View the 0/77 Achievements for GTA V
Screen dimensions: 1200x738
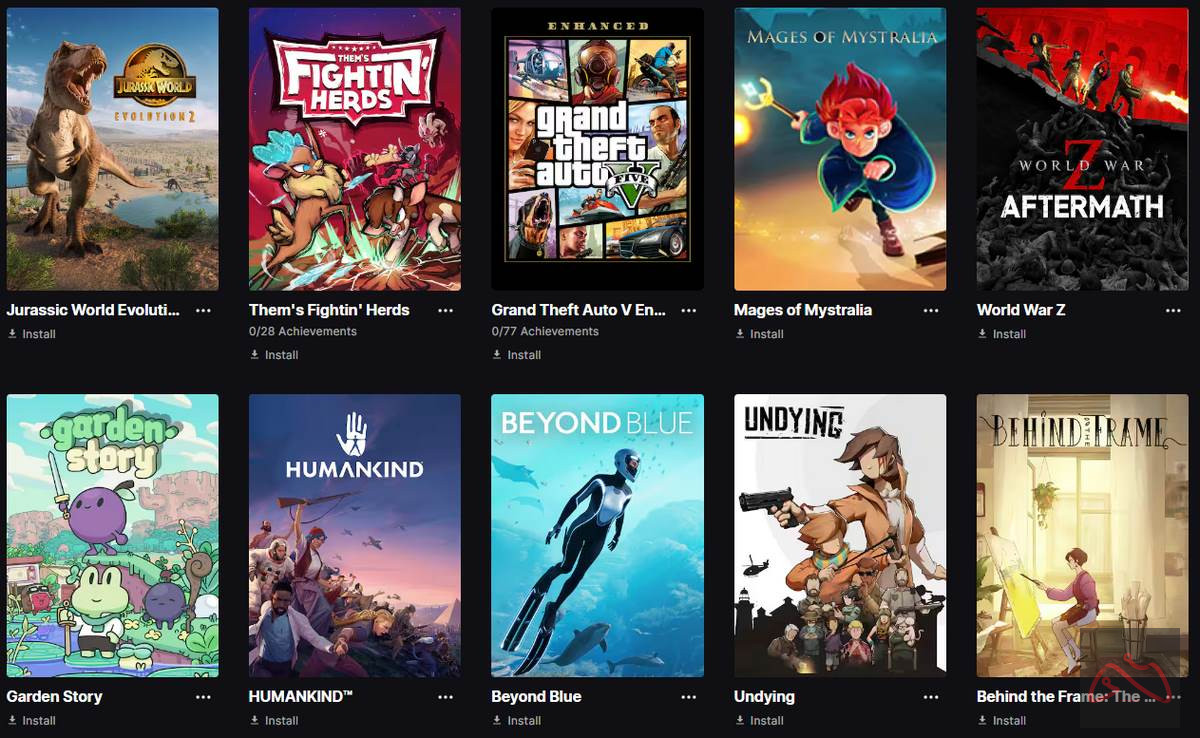545,331
